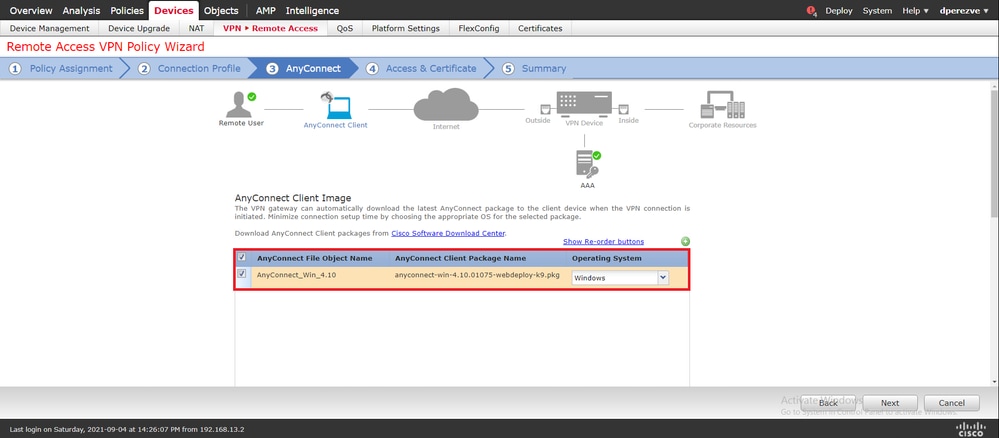Screen dimensions: 999x438
Task: Open the Objects menu
Action: coord(221,11)
